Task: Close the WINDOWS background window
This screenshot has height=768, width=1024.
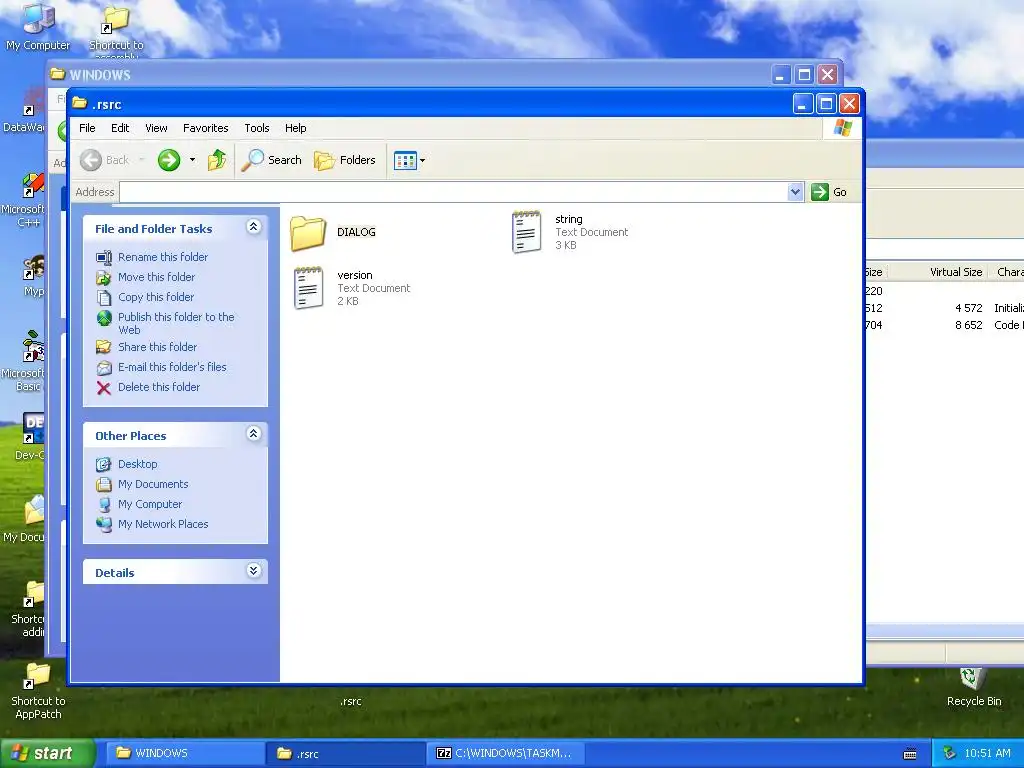Action: point(827,74)
